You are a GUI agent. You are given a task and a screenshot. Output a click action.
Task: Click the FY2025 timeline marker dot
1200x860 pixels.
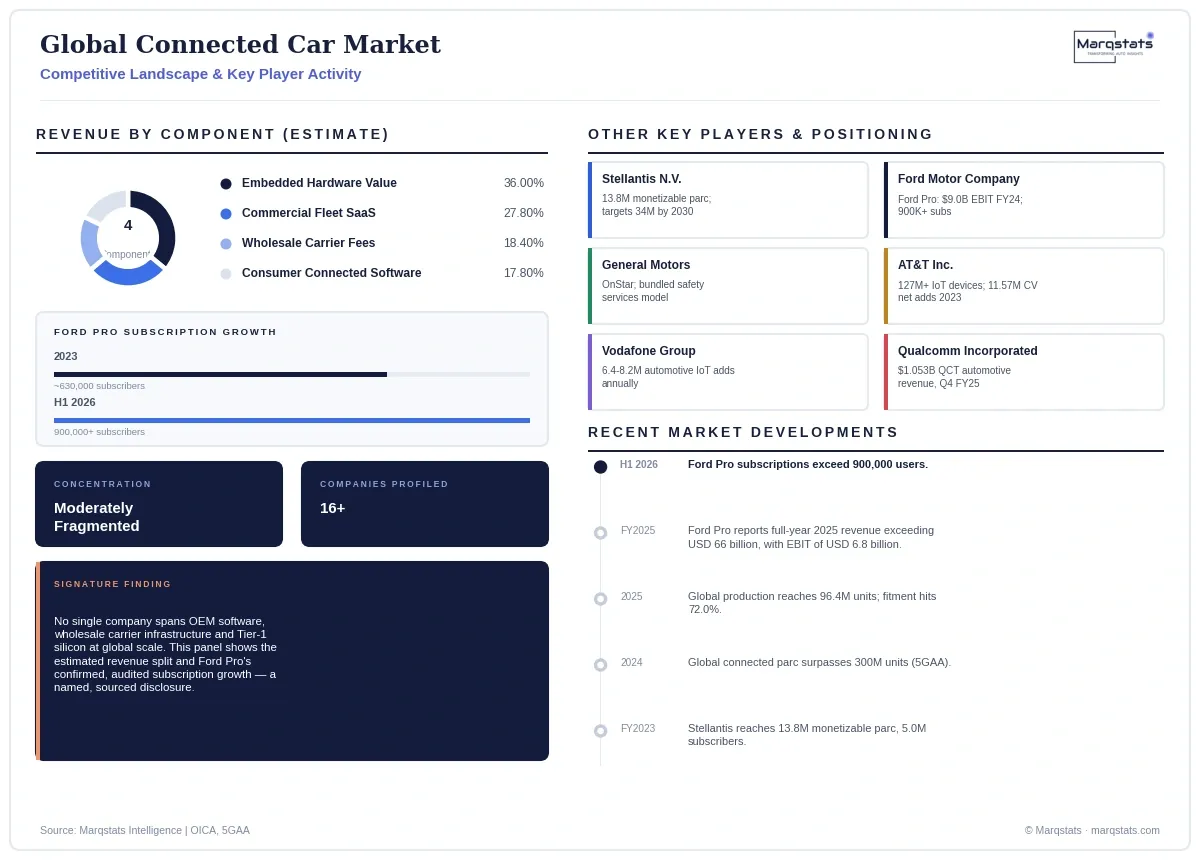pos(600,533)
